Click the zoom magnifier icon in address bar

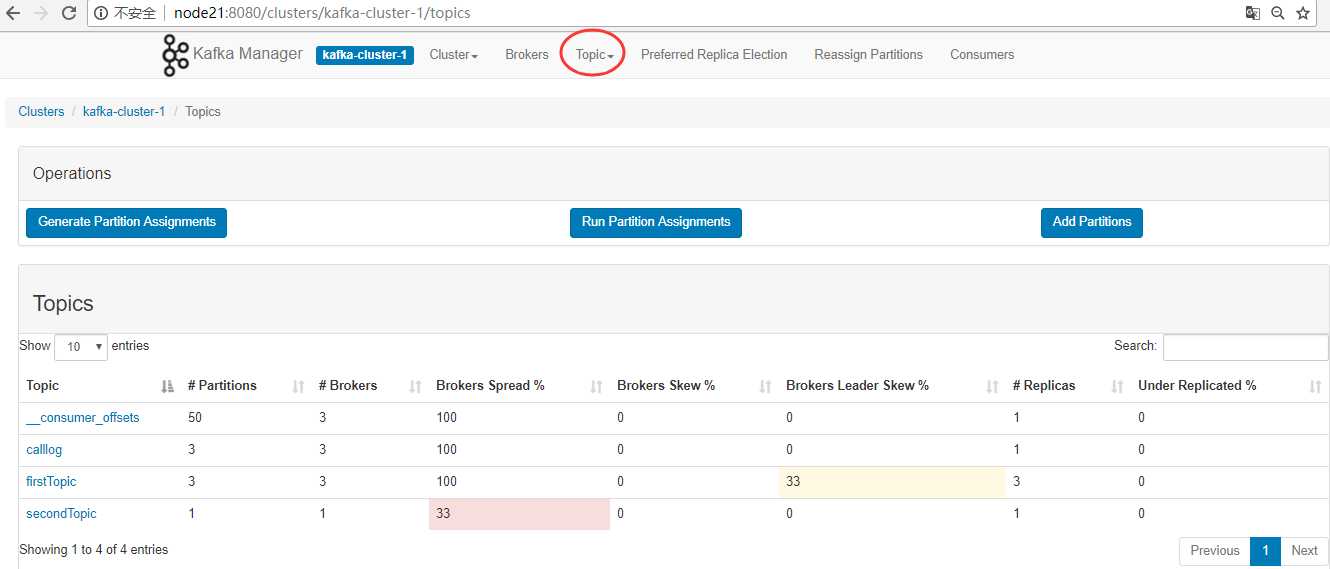[1278, 13]
